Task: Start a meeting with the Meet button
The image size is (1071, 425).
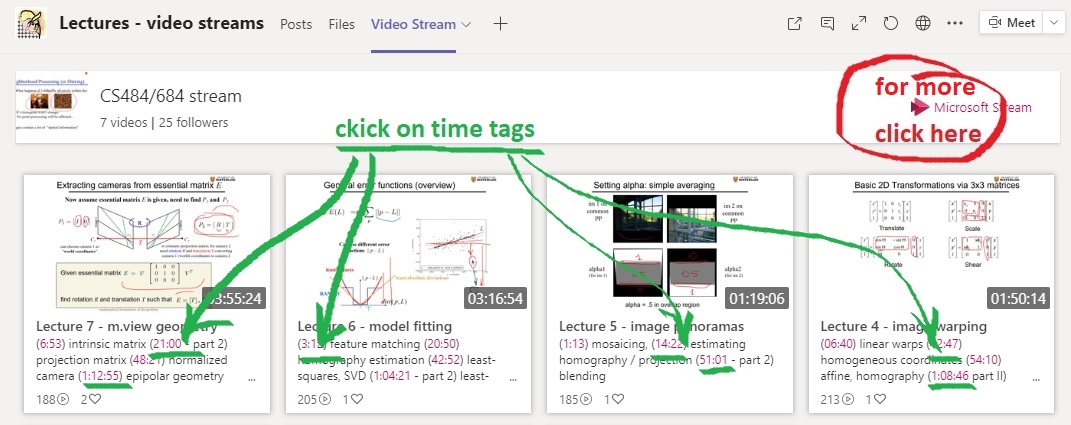Action: click(x=1010, y=23)
